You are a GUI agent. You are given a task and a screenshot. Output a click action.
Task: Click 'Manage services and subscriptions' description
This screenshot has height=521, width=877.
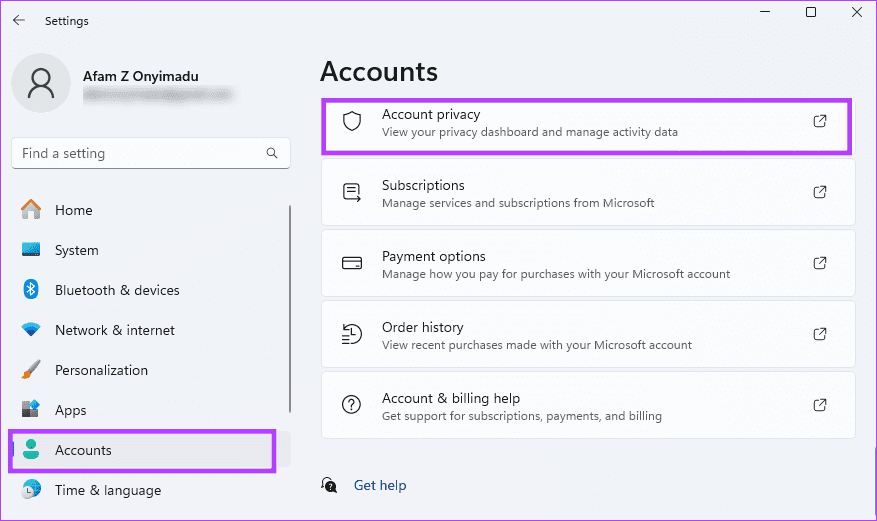[x=518, y=203]
